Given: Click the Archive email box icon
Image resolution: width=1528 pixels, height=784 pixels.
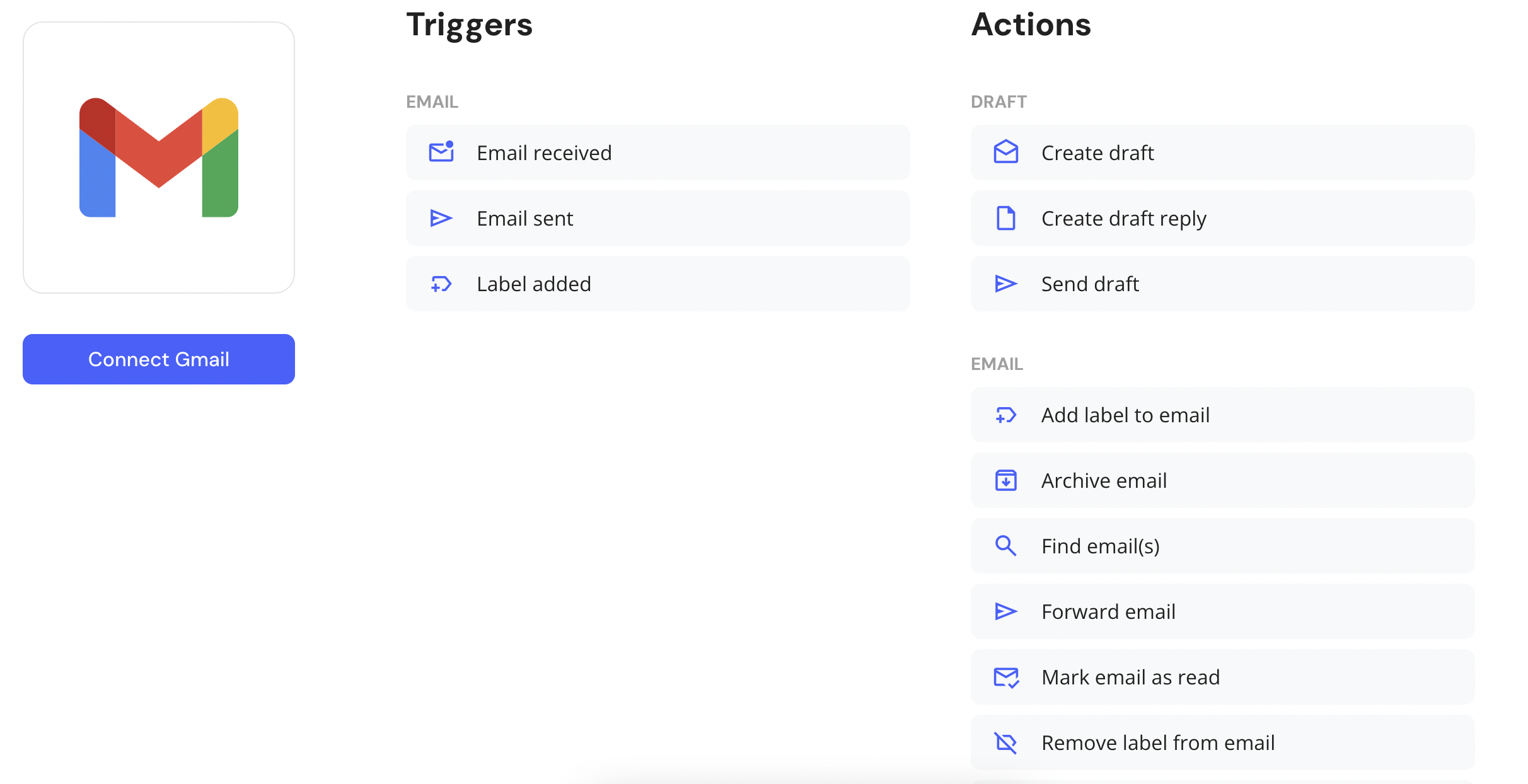Looking at the screenshot, I should pos(1006,480).
